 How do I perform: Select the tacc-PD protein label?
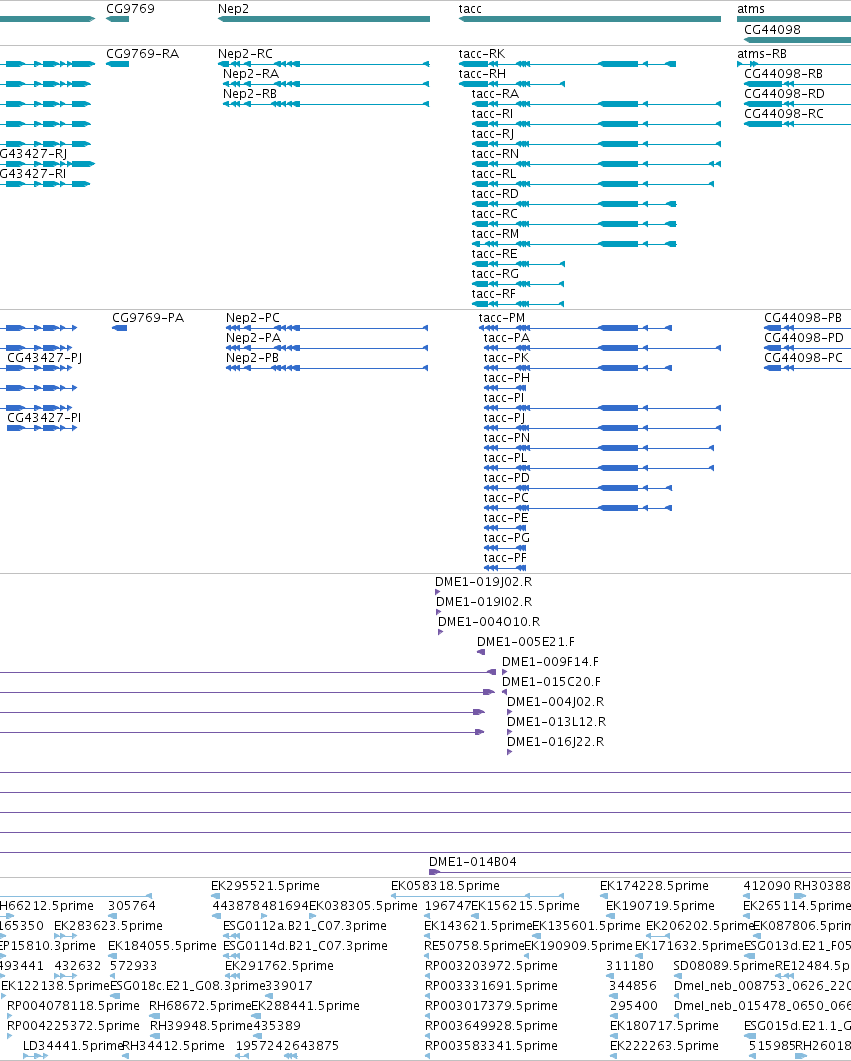(507, 478)
